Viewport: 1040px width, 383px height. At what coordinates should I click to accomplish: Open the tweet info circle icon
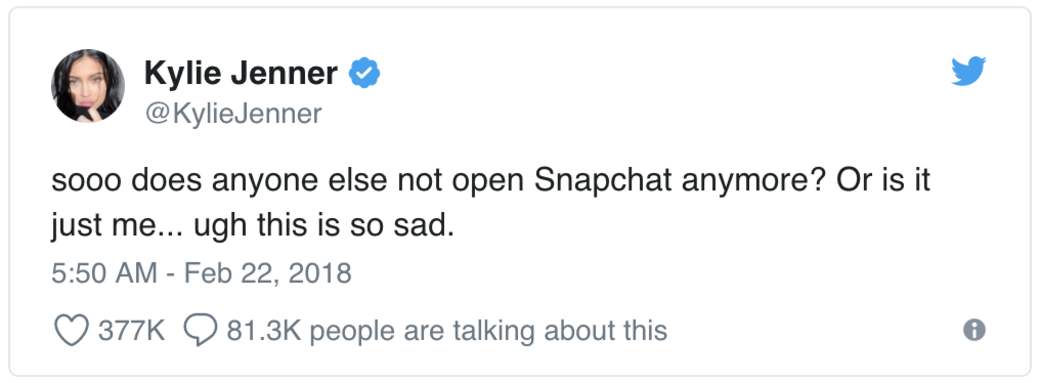(974, 330)
